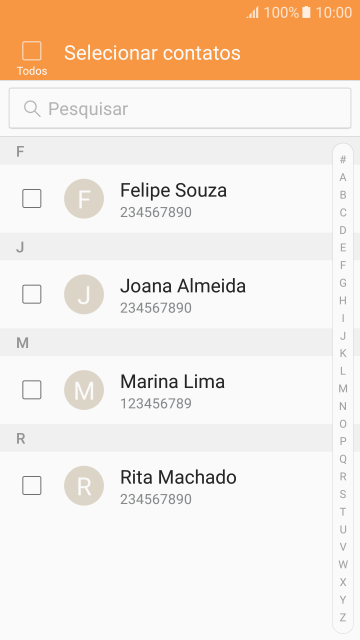Tap Joana Almeida's J avatar icon

tap(84, 294)
